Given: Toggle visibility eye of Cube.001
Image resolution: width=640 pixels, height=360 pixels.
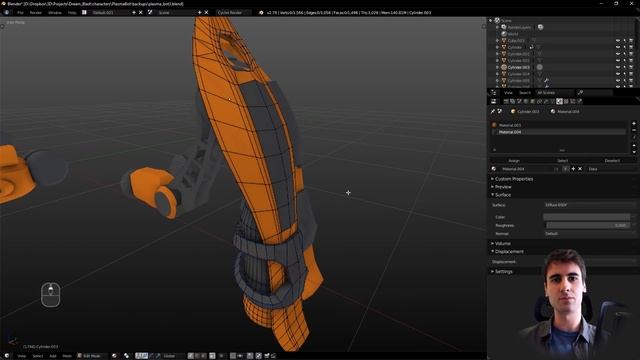Looking at the screenshot, I should pos(618,41).
